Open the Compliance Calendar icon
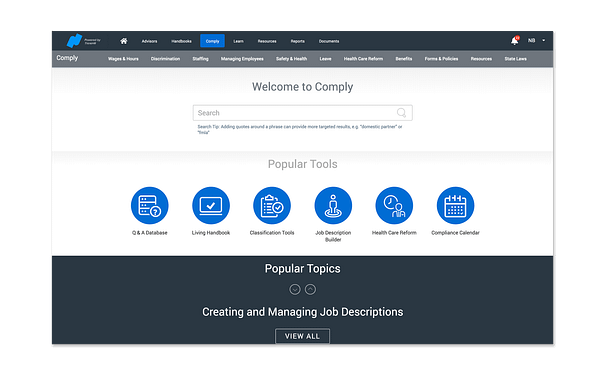Viewport: 600px width, 375px height. point(455,205)
